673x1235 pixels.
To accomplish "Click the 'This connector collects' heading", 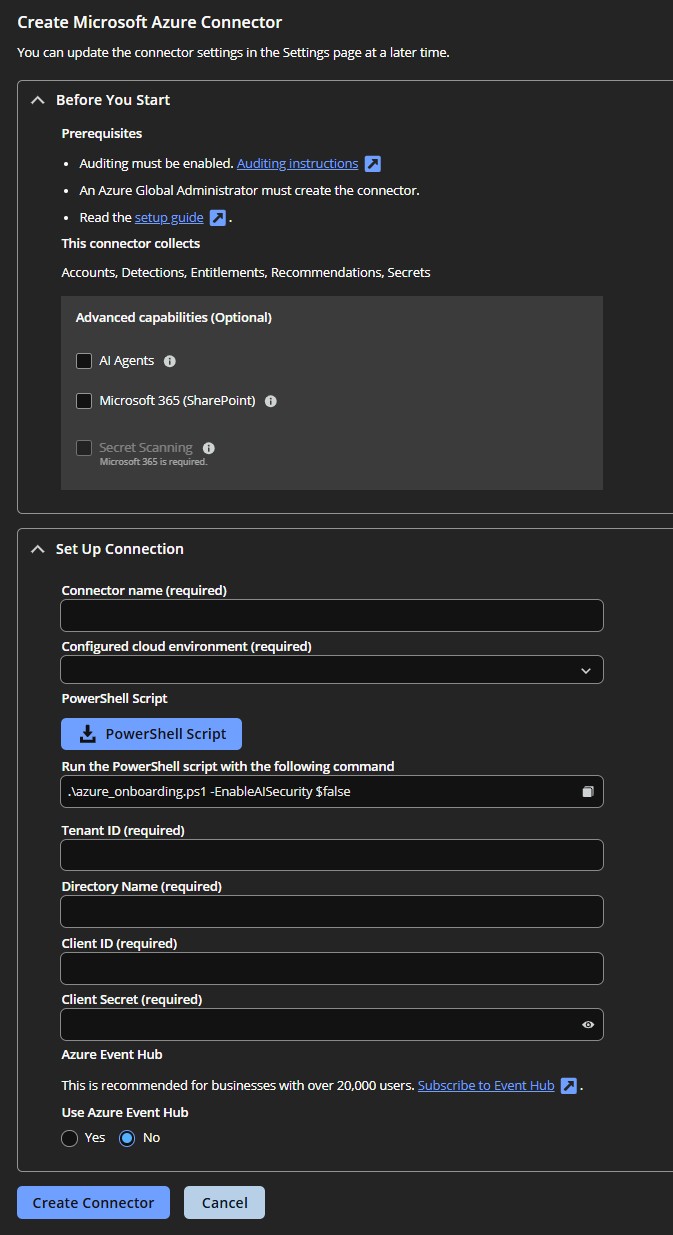I will click(131, 243).
